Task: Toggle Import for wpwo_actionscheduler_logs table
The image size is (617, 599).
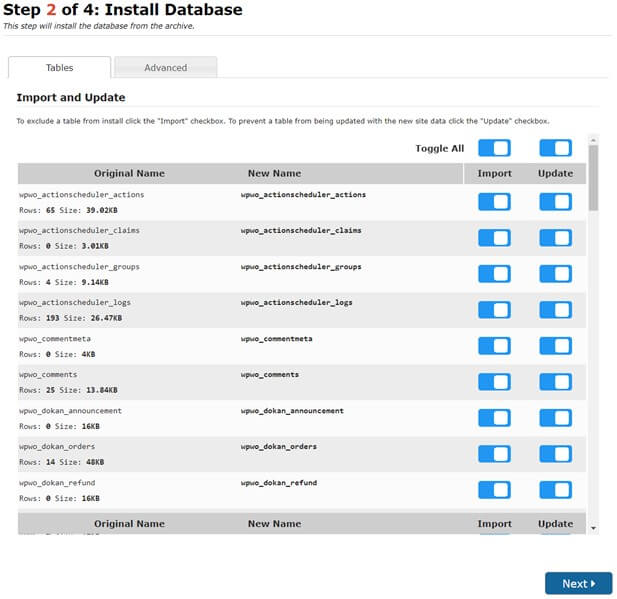Action: 494,309
